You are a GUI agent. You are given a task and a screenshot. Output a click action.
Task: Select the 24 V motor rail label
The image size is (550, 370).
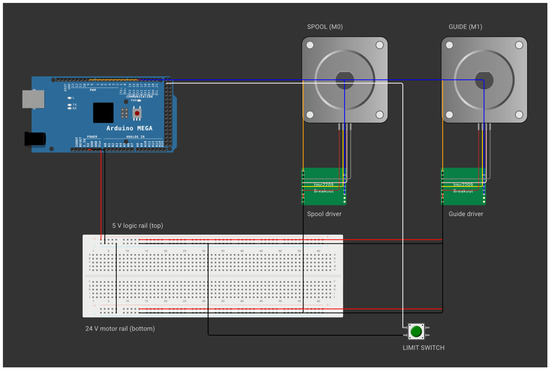[x=120, y=329]
